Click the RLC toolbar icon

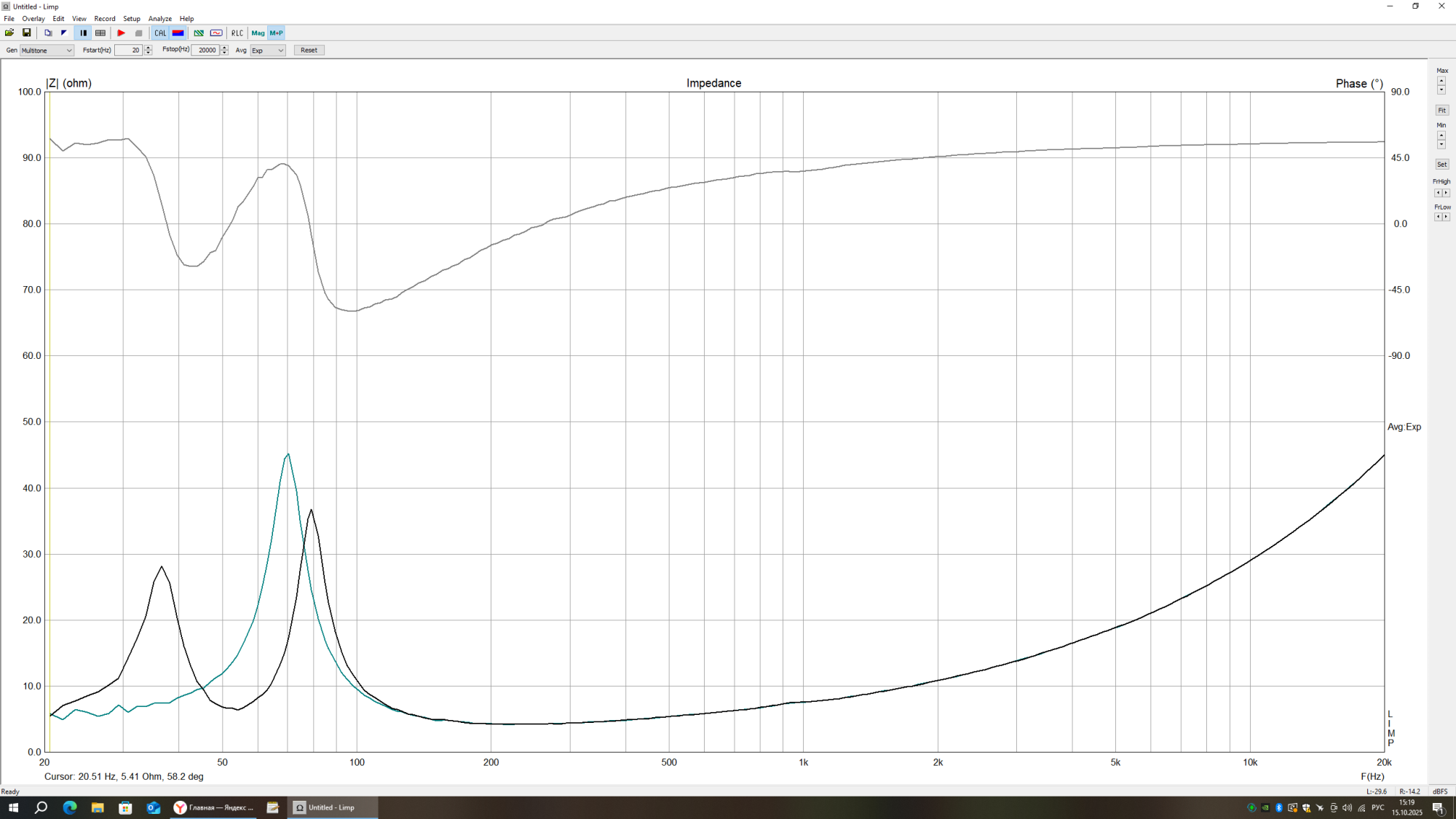237,33
